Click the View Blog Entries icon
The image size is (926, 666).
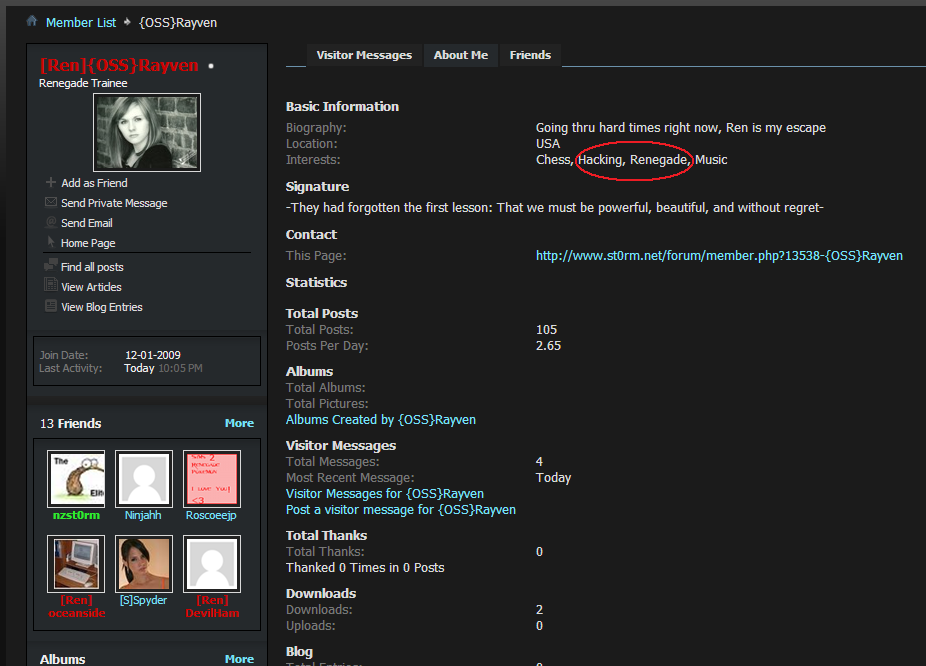[51, 307]
